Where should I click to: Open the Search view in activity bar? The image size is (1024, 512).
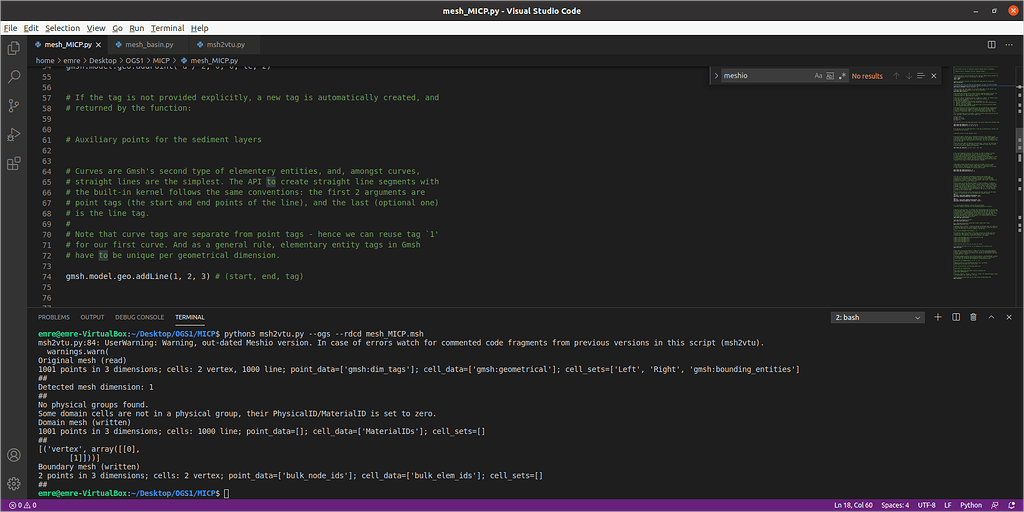click(13, 76)
